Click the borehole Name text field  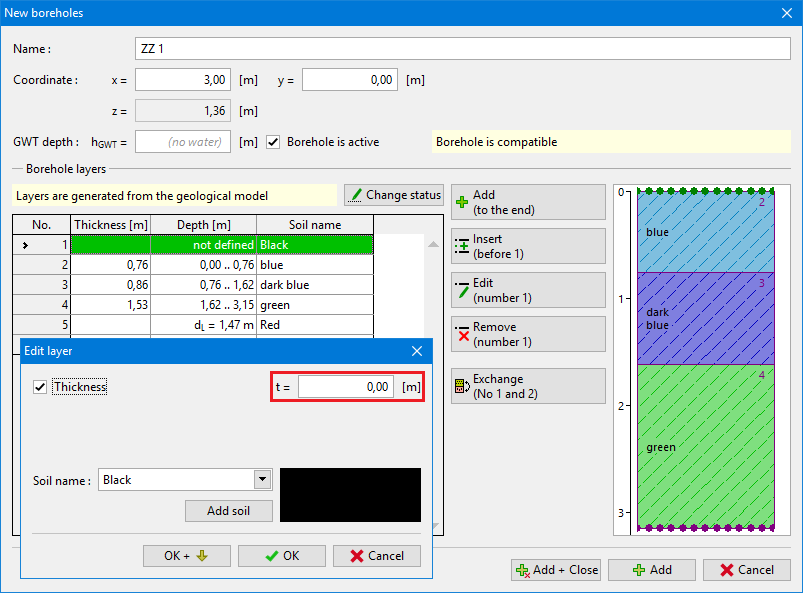[x=461, y=48]
